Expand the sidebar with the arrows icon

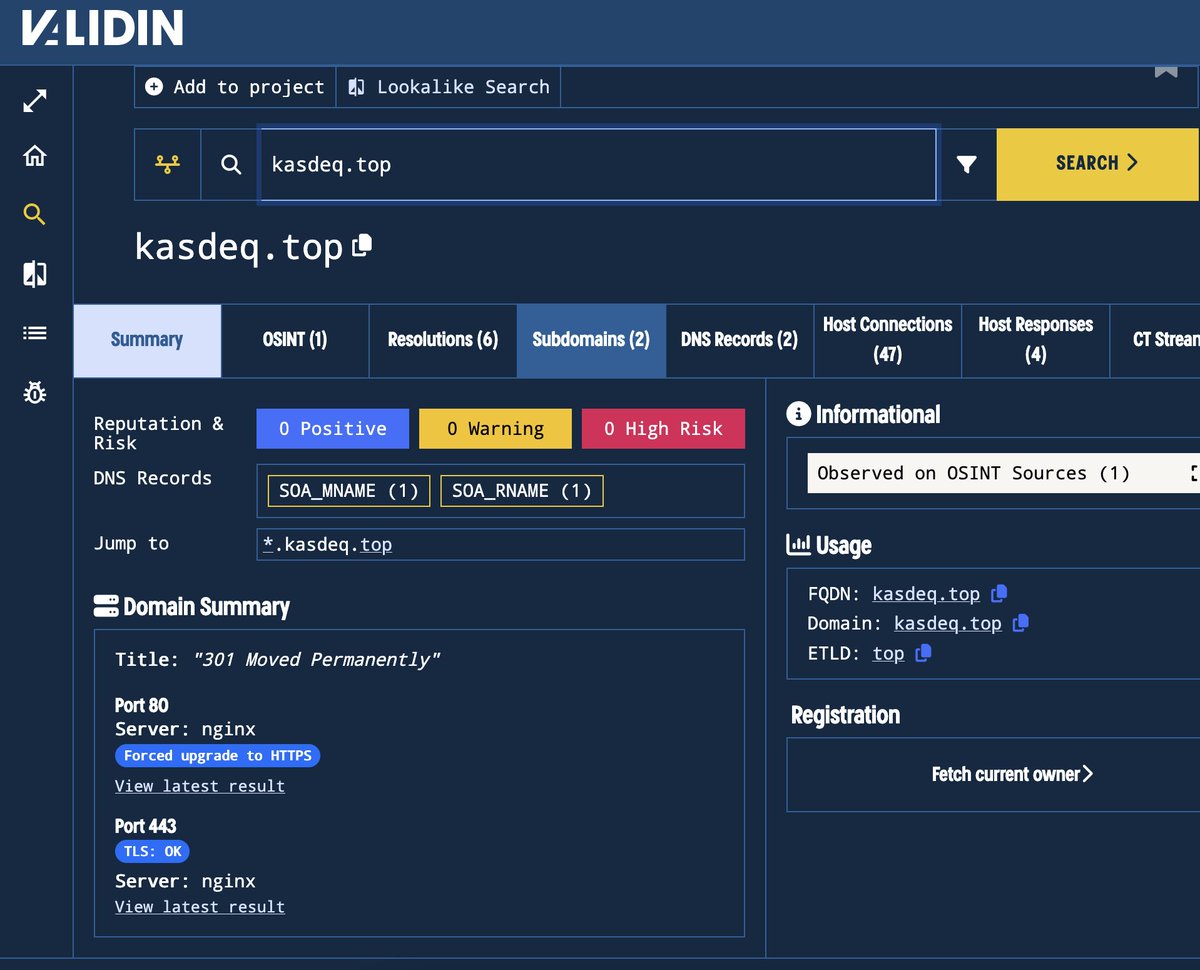[x=35, y=101]
